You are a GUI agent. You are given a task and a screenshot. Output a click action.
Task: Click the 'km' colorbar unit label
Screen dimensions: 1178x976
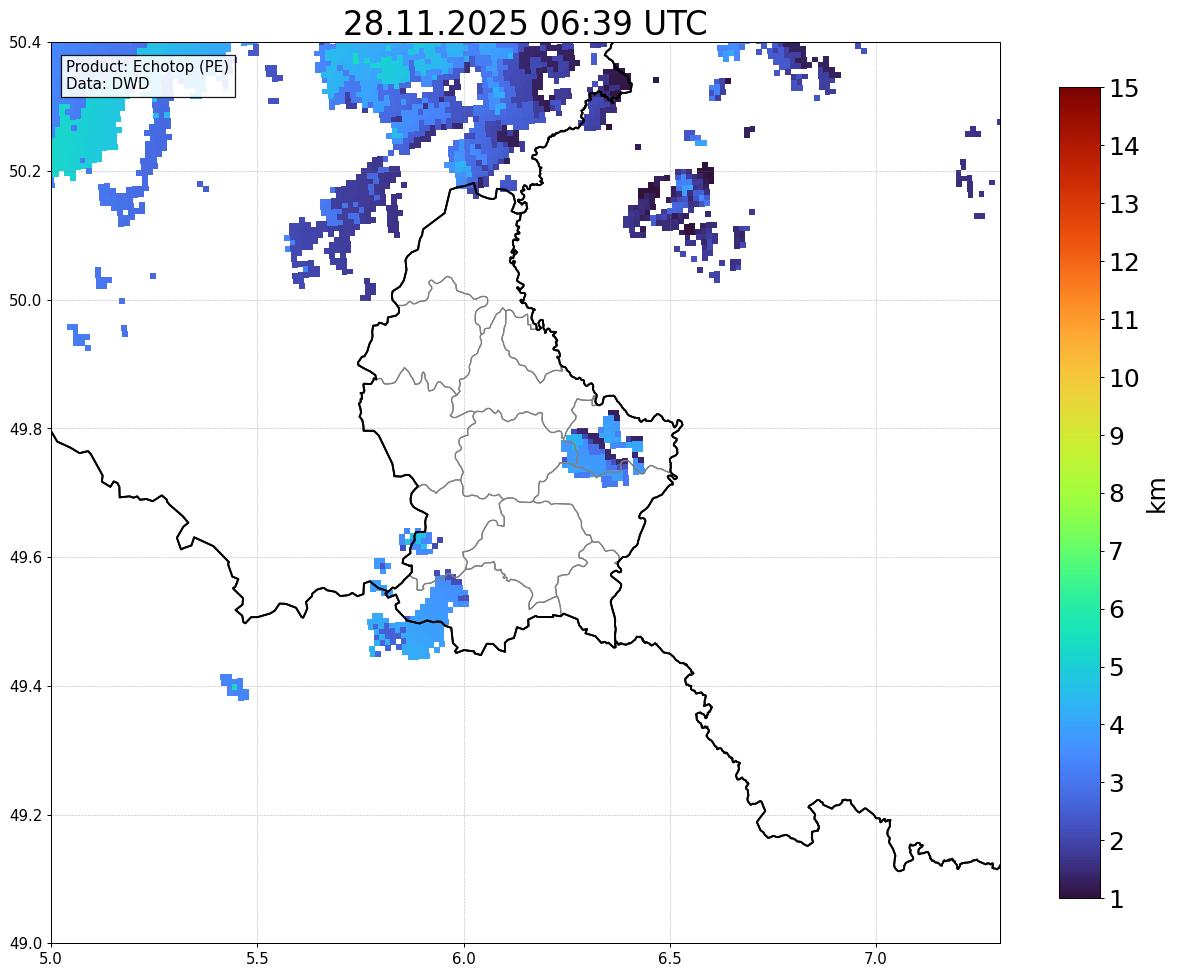coord(1158,496)
